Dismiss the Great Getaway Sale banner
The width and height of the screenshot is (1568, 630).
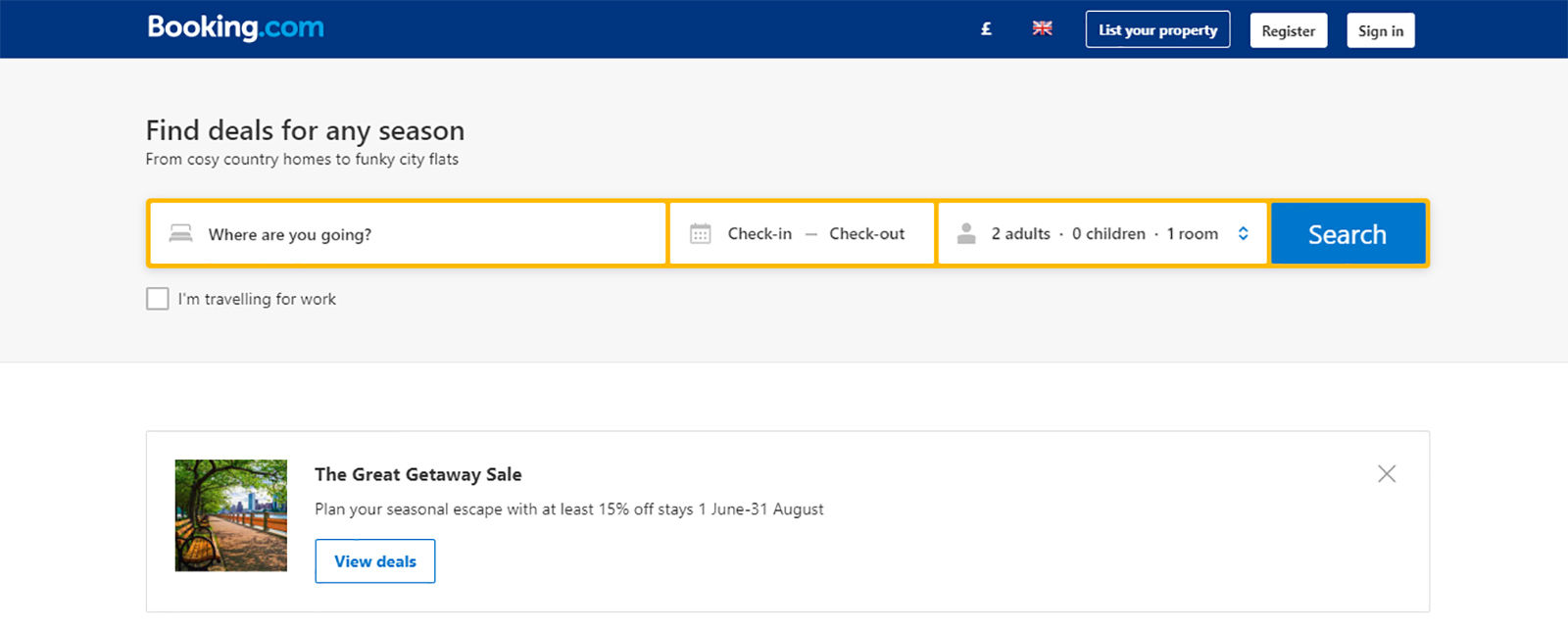[x=1387, y=474]
